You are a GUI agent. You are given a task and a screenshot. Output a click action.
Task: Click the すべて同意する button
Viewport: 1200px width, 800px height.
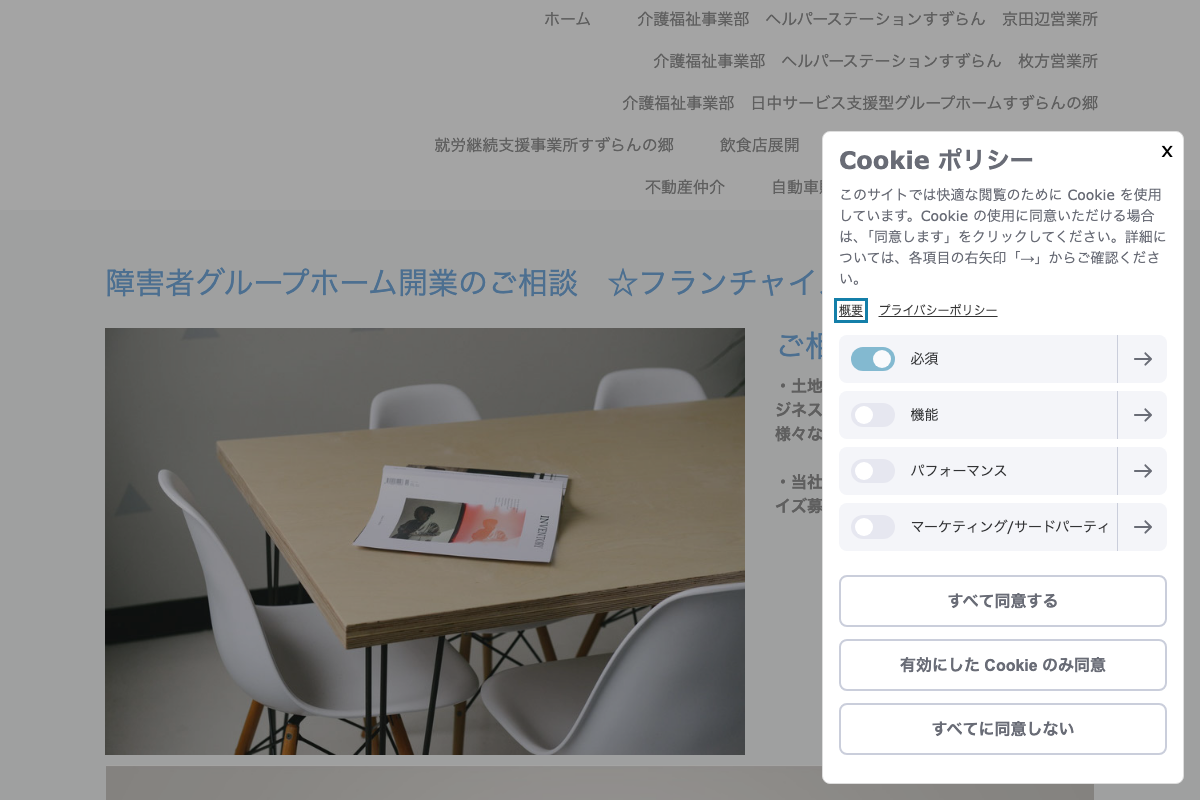[x=1003, y=601]
